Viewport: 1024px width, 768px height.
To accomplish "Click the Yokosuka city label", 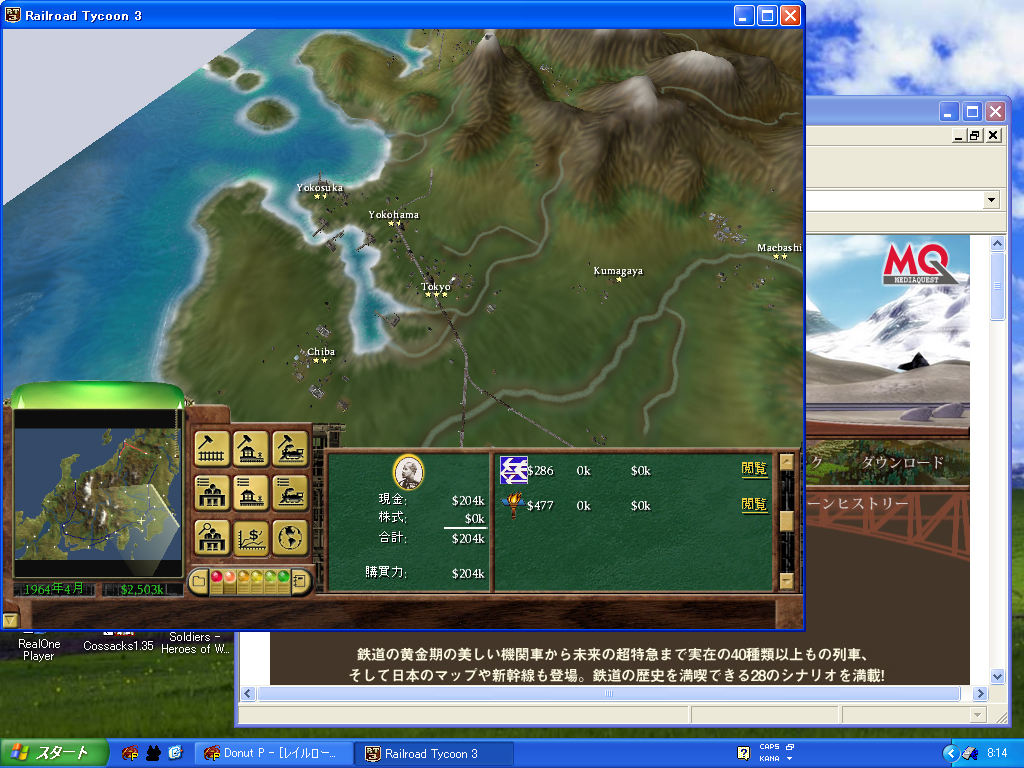I will (x=319, y=187).
